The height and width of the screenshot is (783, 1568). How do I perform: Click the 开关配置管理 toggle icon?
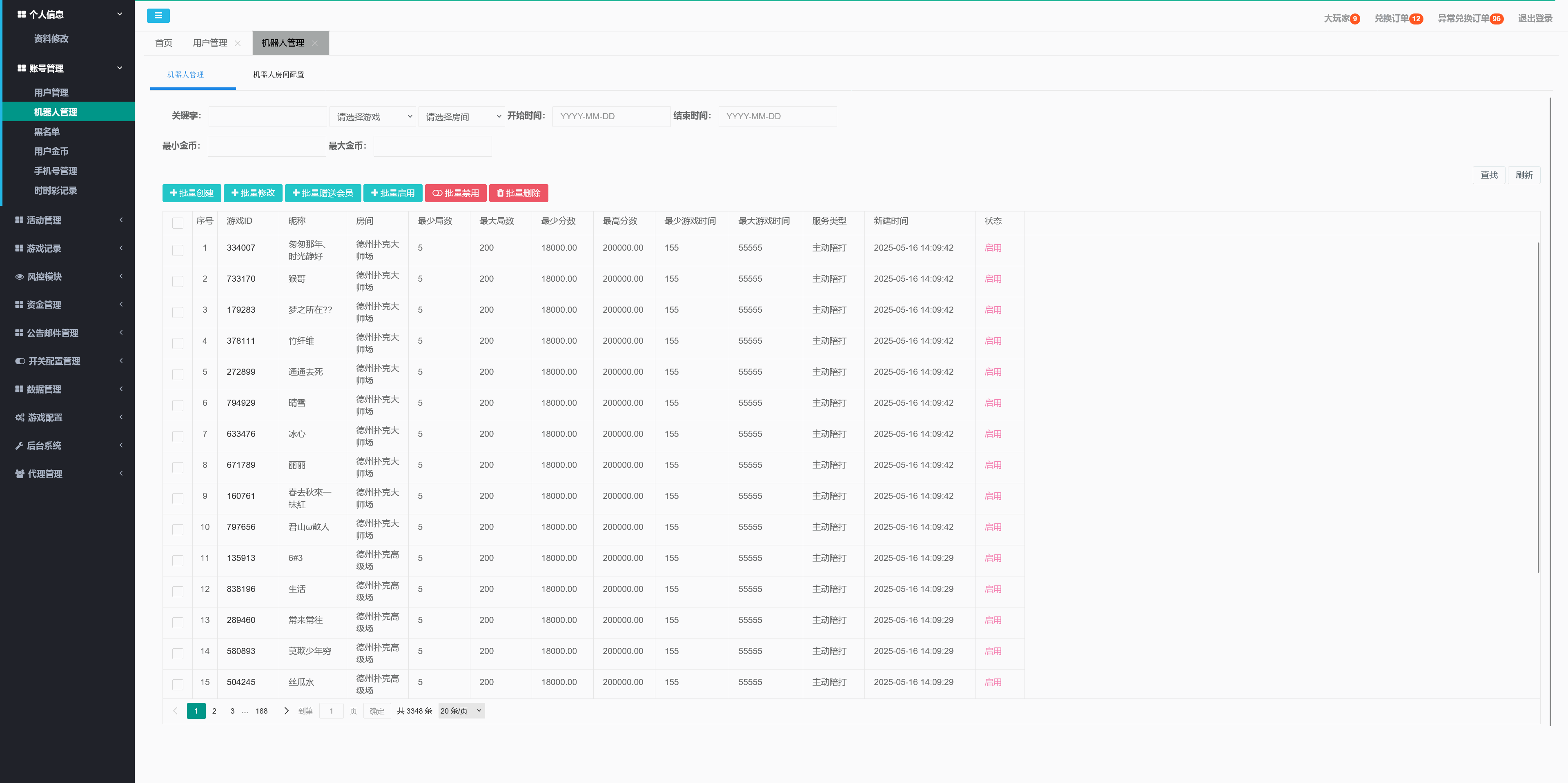[20, 361]
